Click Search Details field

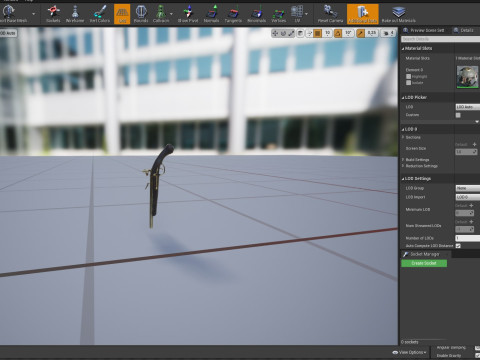[440, 39]
